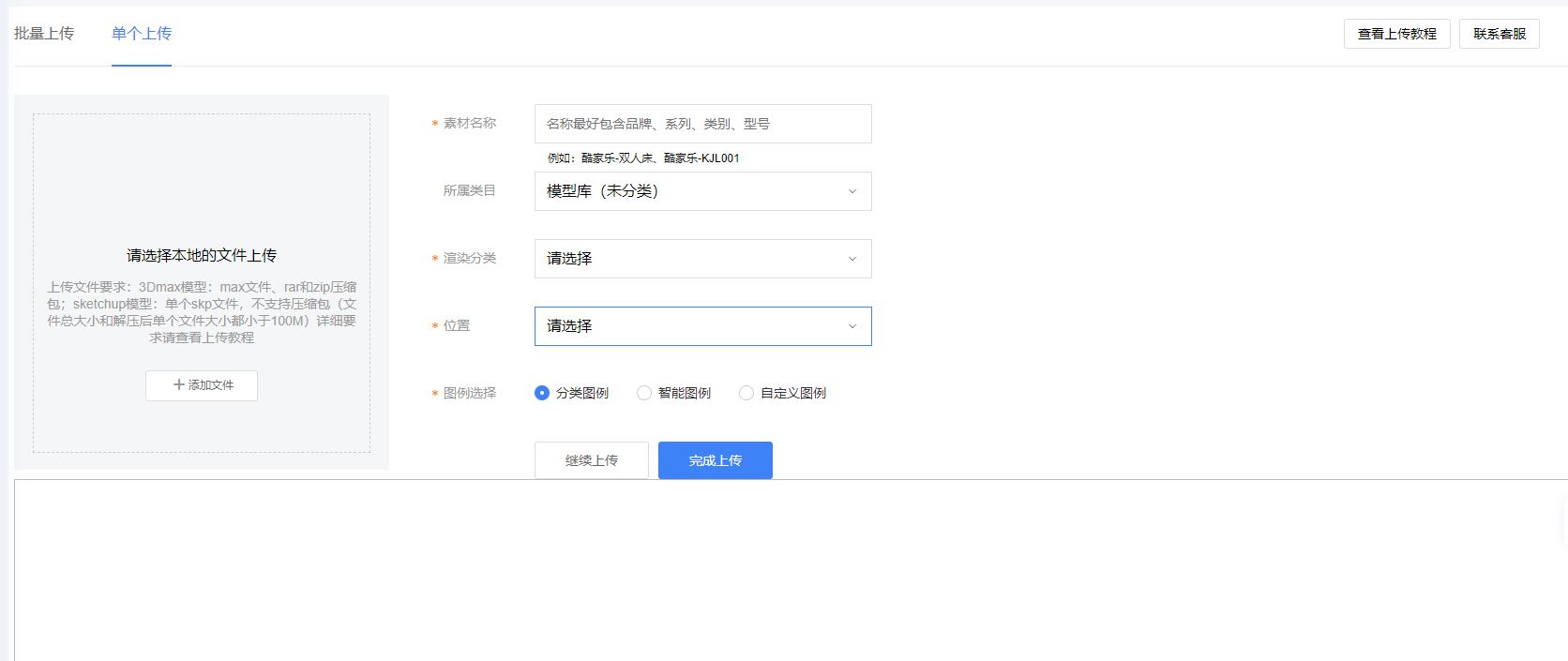The height and width of the screenshot is (661, 1568).
Task: Focus the 素材名称 input field
Action: click(x=703, y=124)
